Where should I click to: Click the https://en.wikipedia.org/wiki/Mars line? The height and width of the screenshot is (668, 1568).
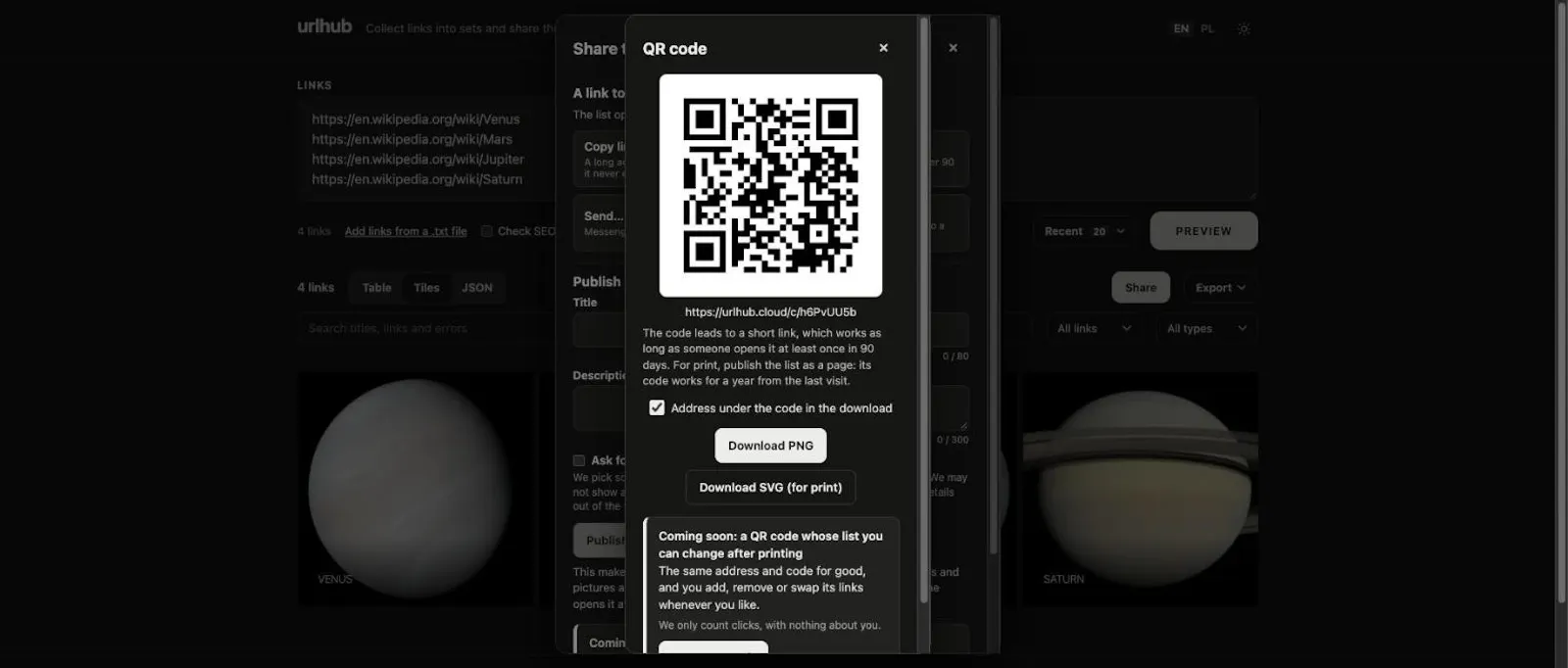pos(412,139)
